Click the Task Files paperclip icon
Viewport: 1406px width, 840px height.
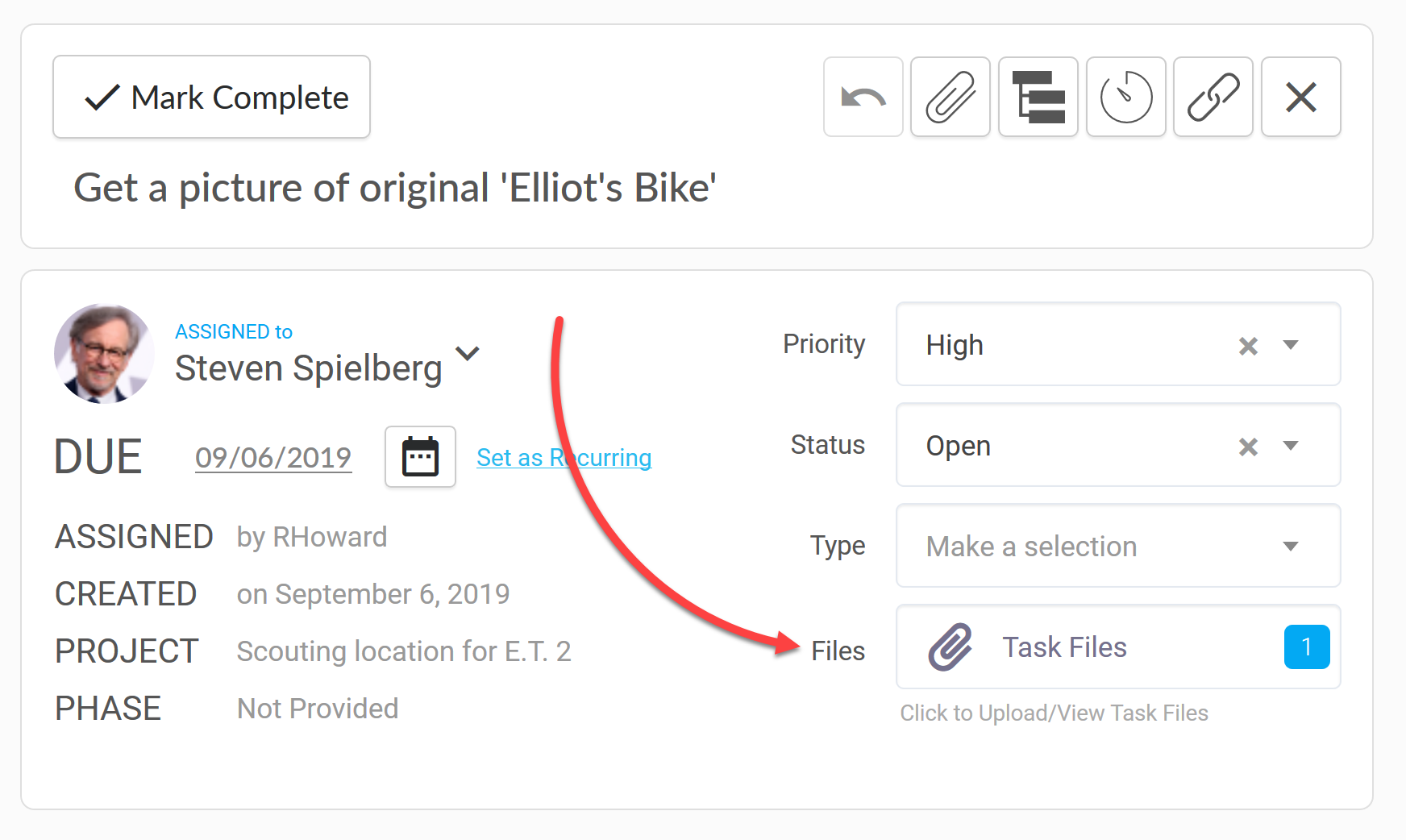point(951,647)
